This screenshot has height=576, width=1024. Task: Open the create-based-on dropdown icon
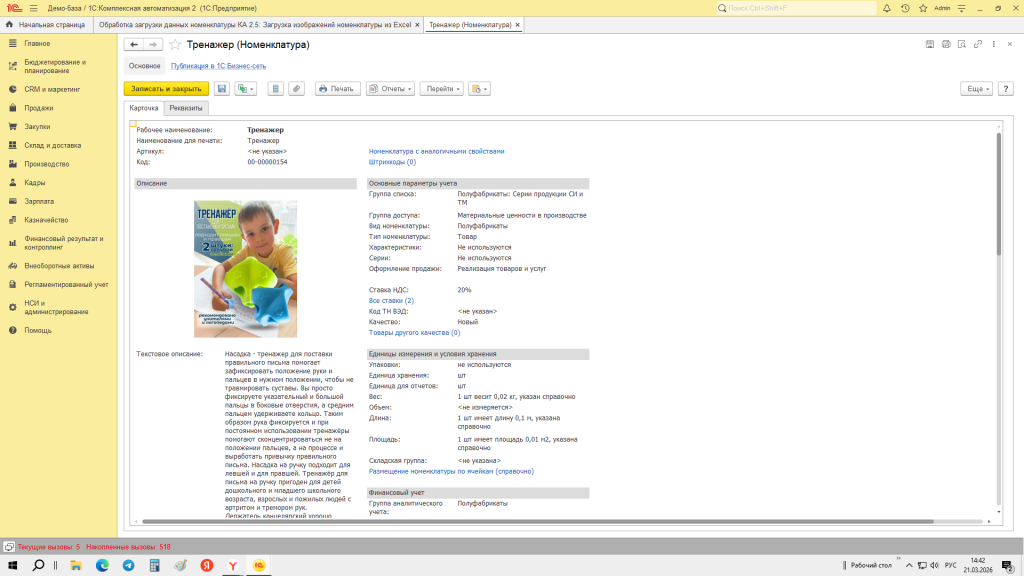click(x=246, y=89)
